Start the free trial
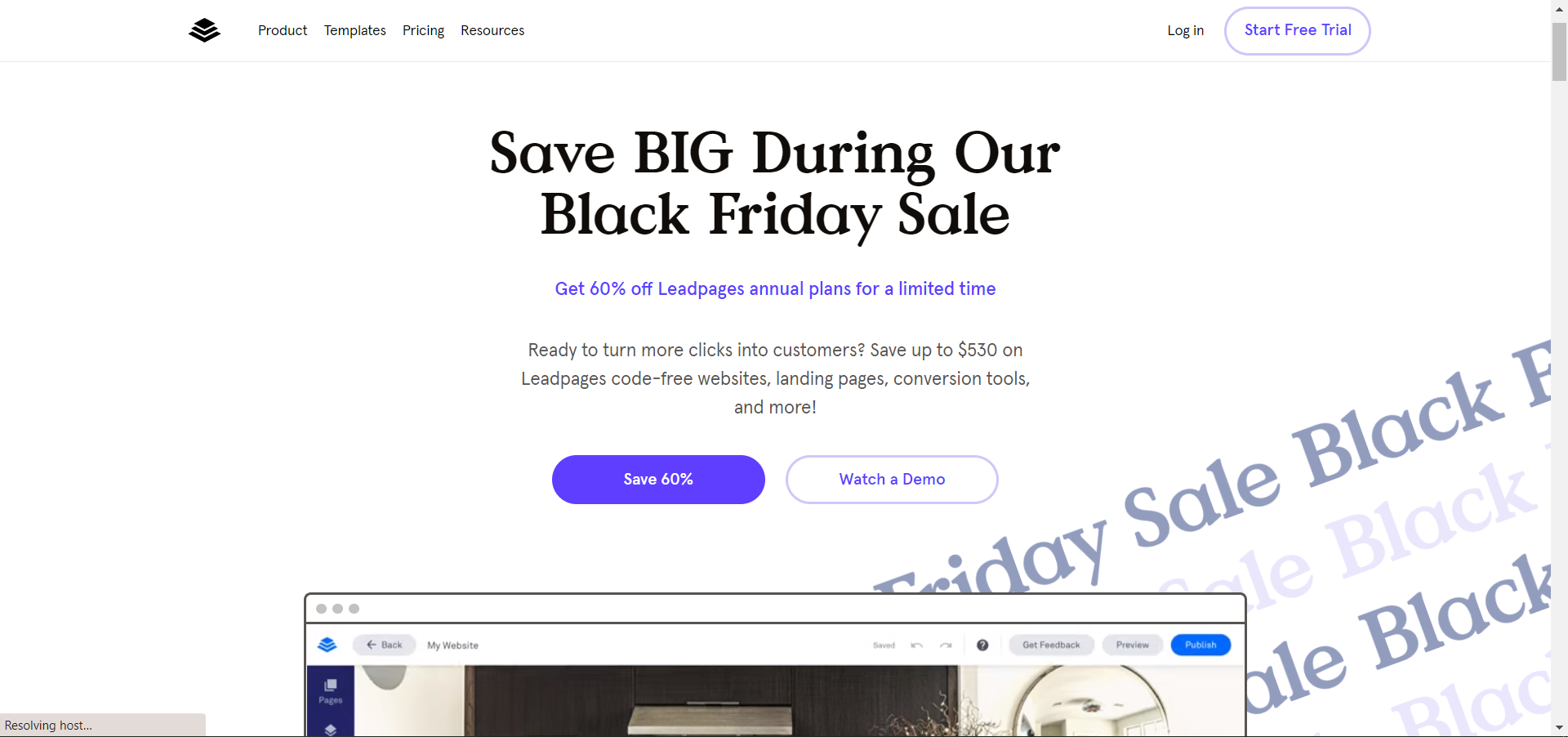Screen dimensions: 1568x737 coord(1298,30)
